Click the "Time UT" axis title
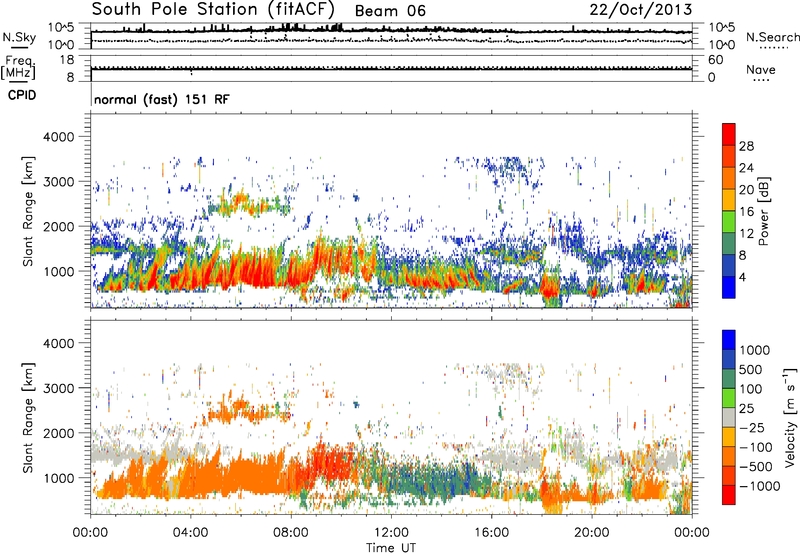The image size is (800, 554). 391,548
